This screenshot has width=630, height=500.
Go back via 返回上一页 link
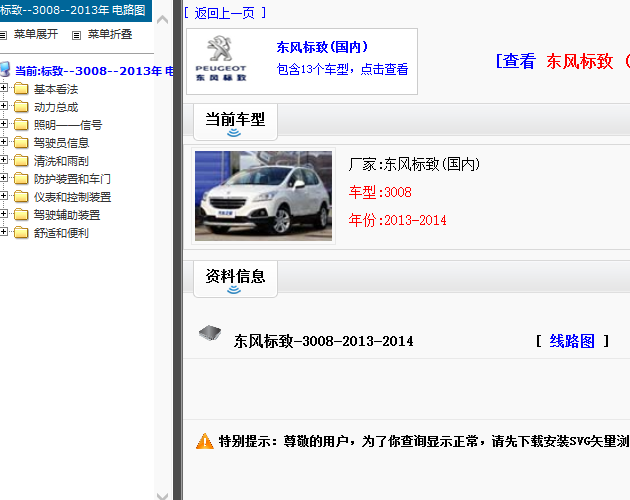coord(225,13)
